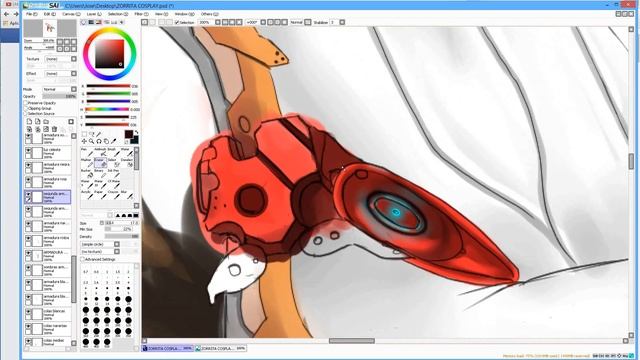
Task: Open the Layer menu
Action: click(x=94, y=14)
